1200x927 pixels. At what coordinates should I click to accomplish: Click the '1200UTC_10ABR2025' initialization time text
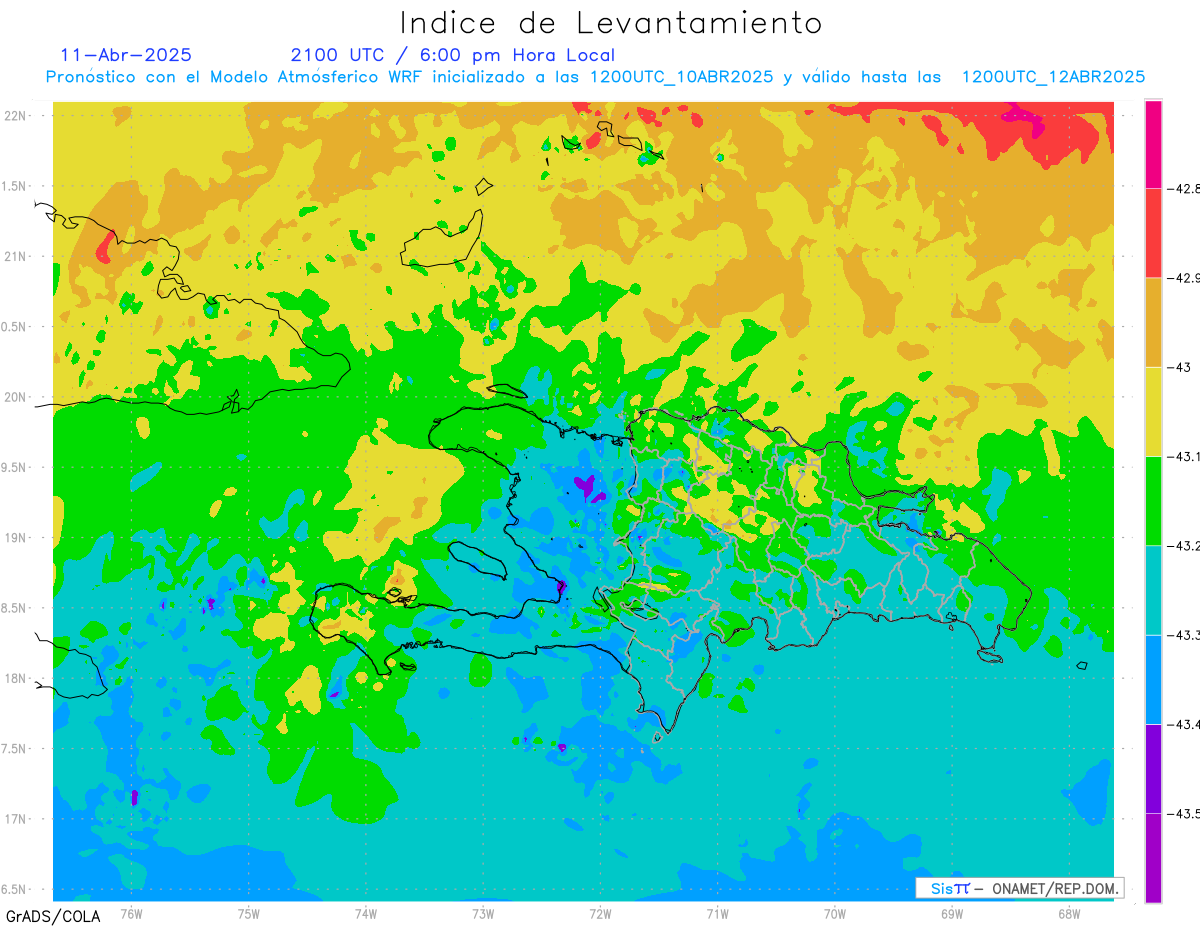(x=681, y=77)
